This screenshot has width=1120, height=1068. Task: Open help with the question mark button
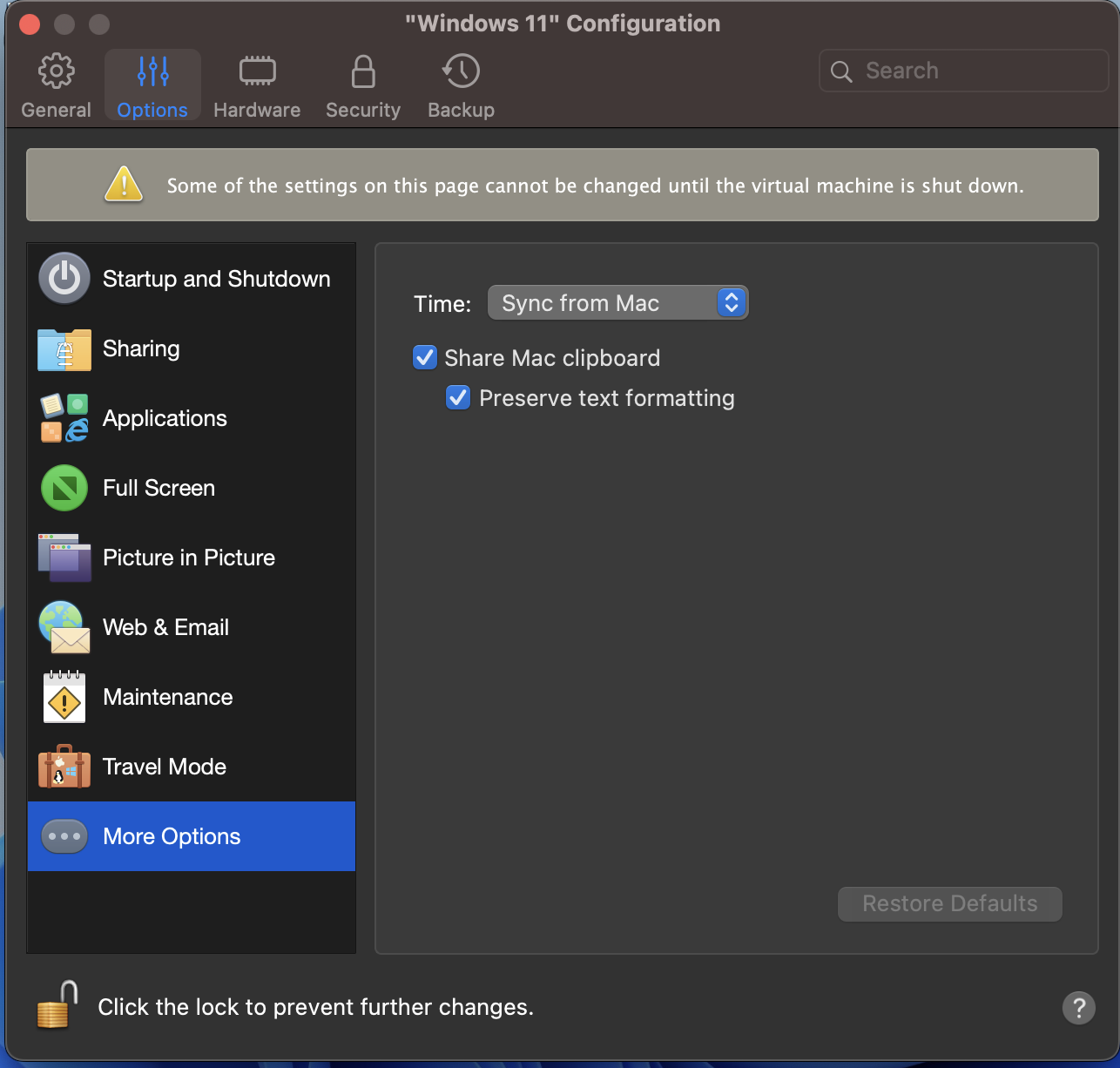1079,1008
